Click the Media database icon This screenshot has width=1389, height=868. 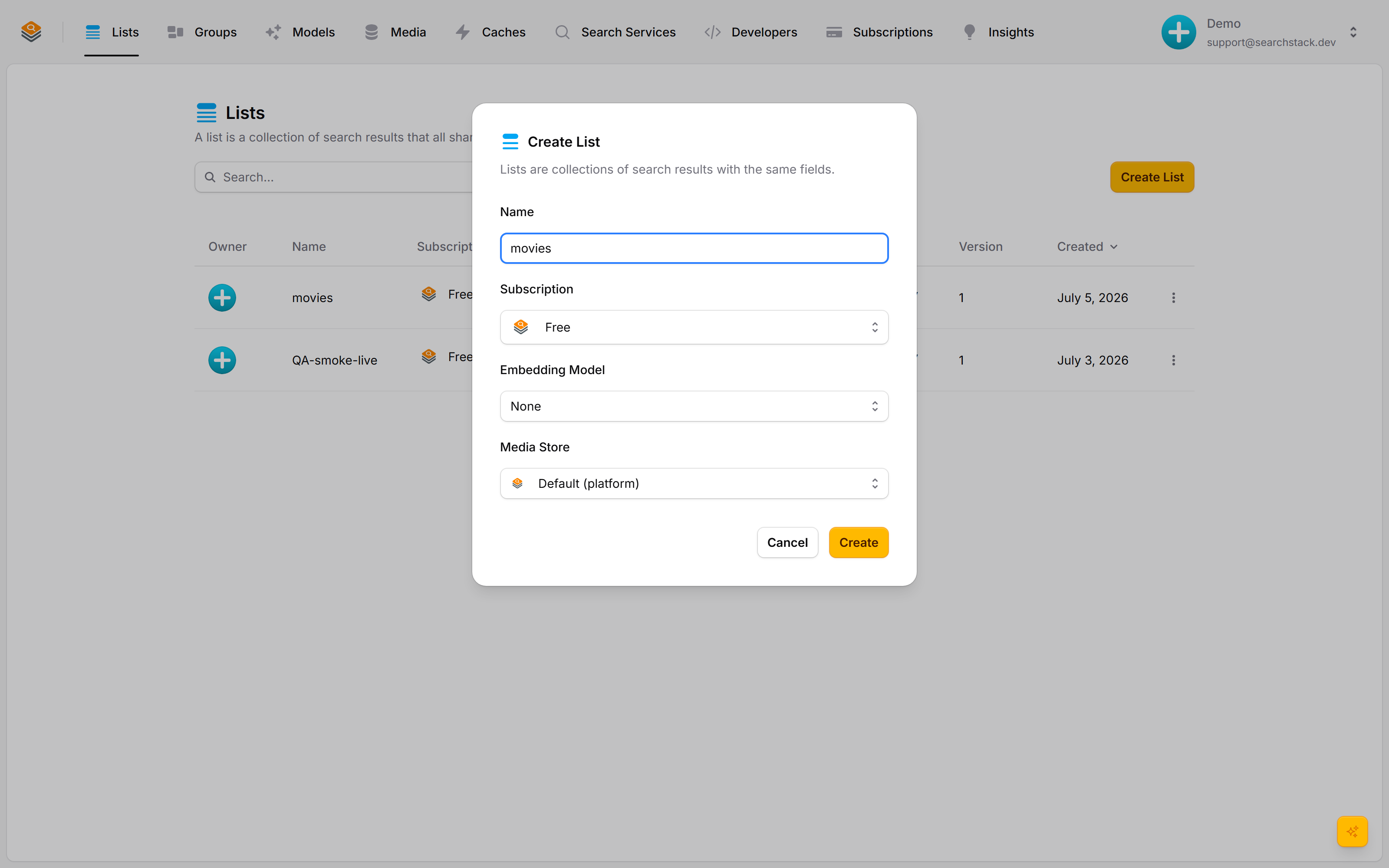372,32
